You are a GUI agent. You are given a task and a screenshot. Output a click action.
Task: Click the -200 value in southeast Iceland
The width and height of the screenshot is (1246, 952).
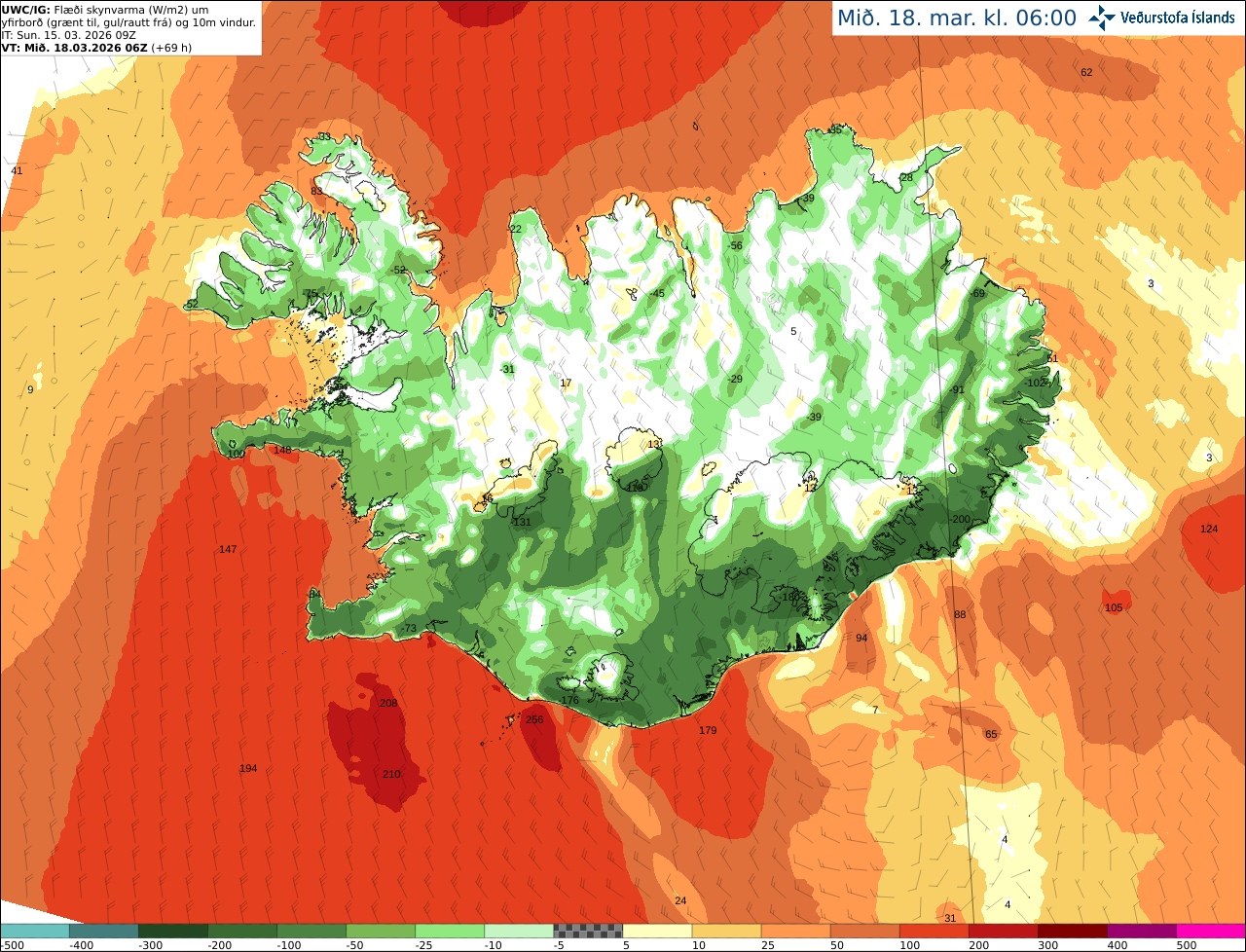pyautogui.click(x=960, y=519)
